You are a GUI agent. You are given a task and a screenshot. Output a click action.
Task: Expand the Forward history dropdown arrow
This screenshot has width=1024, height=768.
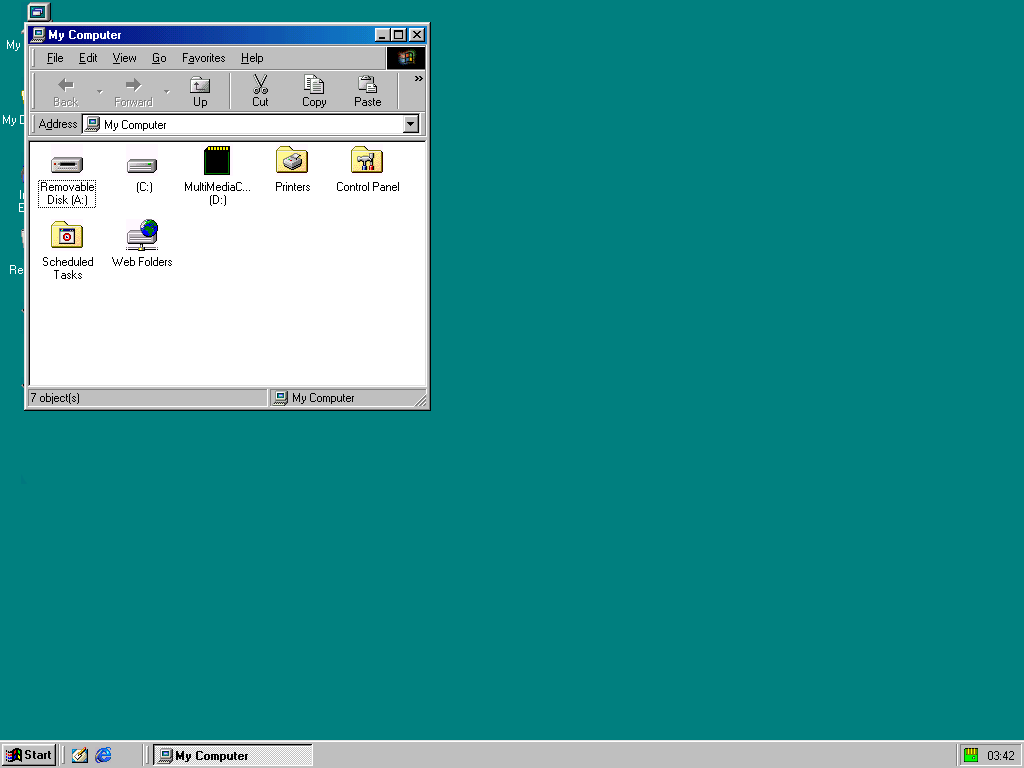pos(167,92)
